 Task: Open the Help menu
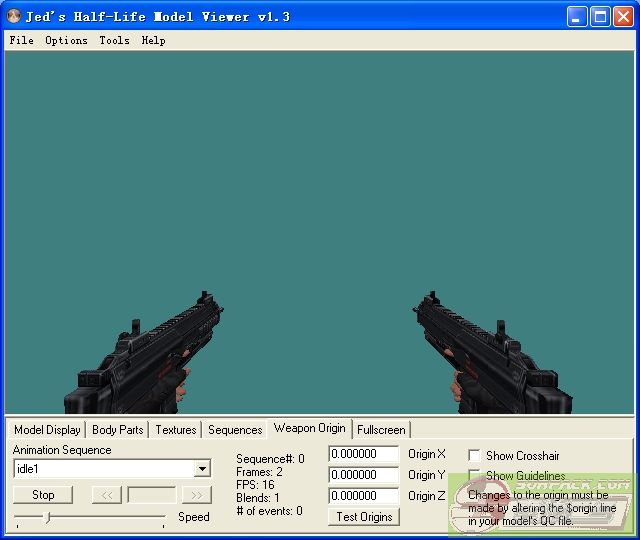[x=153, y=41]
